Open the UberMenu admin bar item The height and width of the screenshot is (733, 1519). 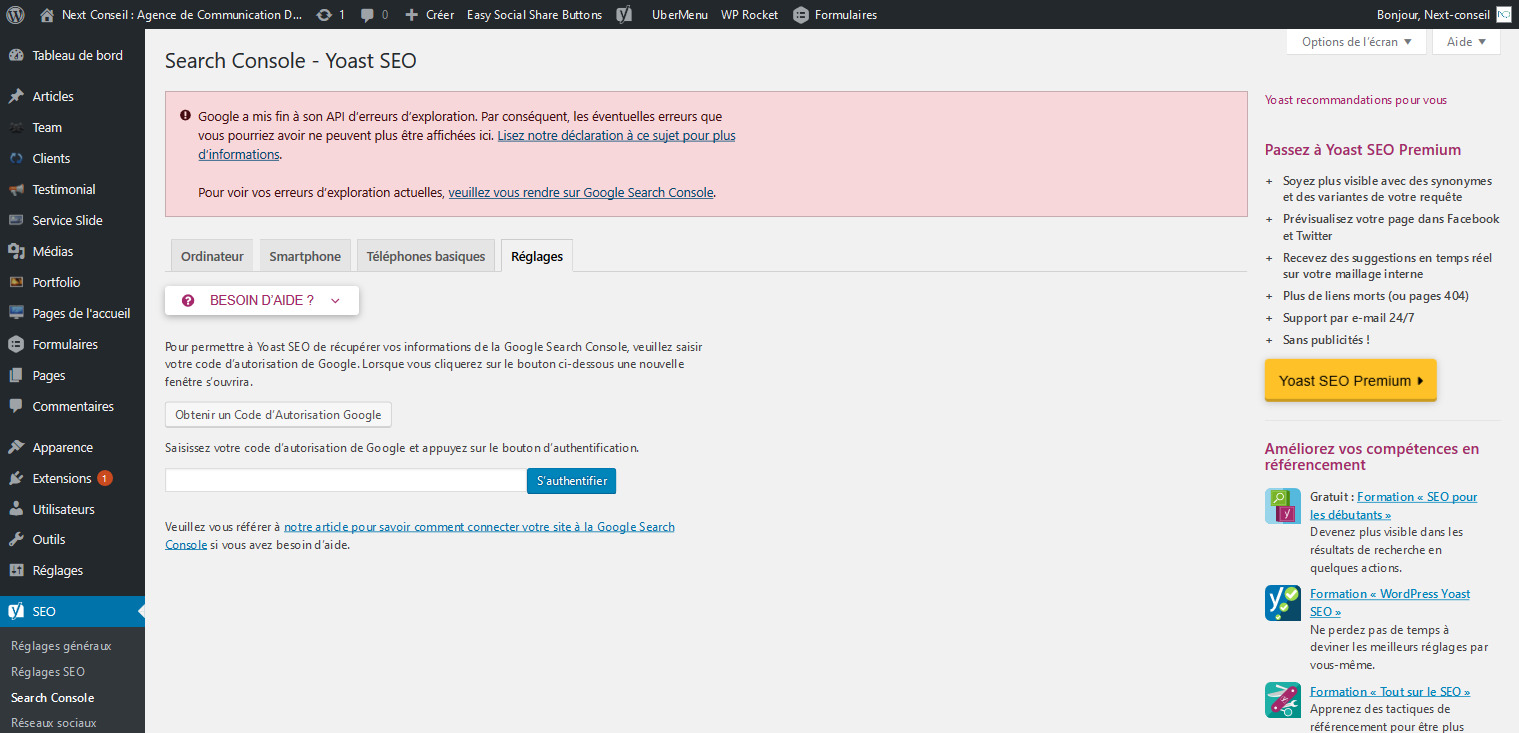point(679,15)
